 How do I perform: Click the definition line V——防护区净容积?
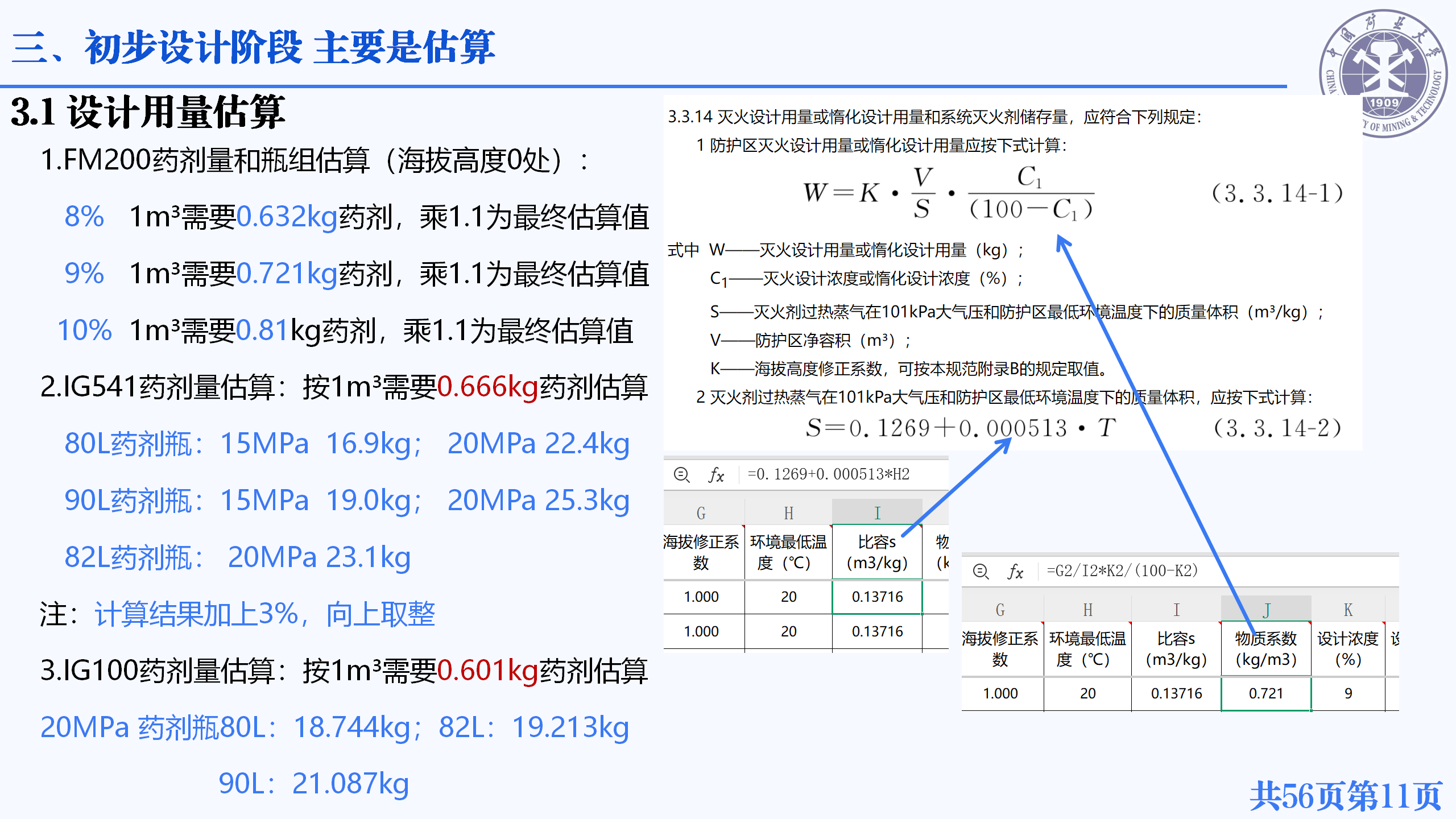tap(810, 340)
